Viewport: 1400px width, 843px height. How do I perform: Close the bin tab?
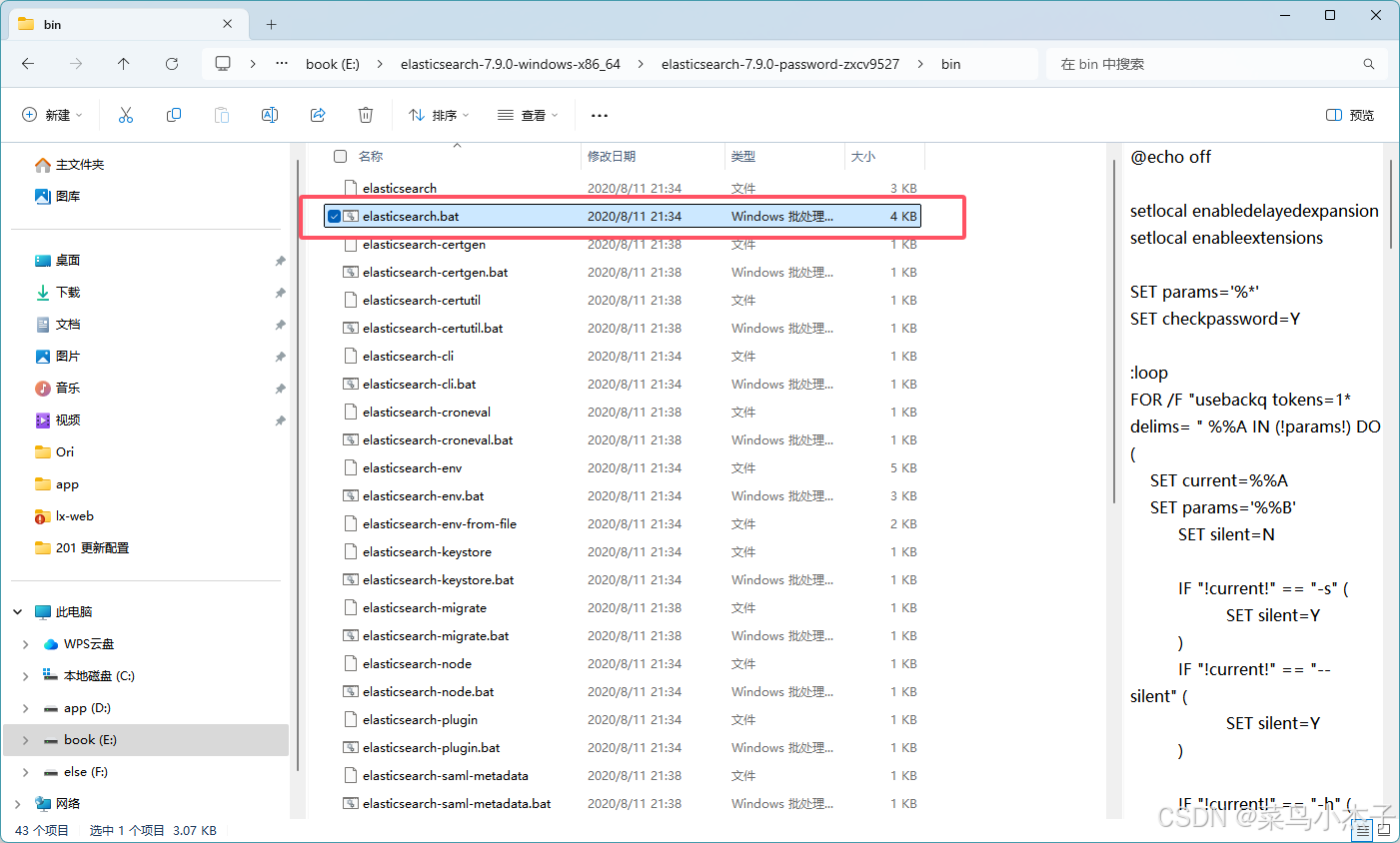tap(228, 24)
